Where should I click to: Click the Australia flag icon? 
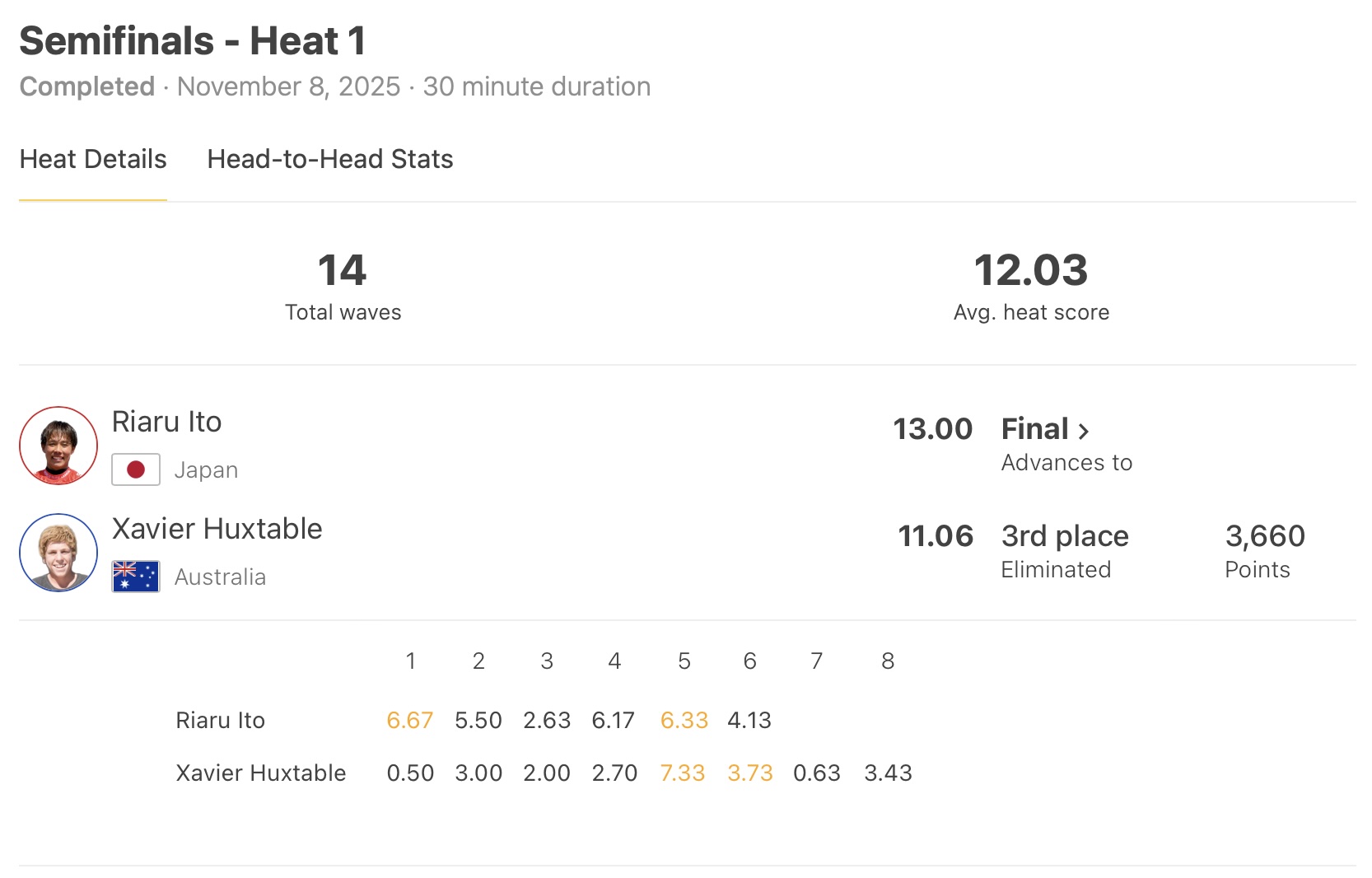tap(136, 577)
